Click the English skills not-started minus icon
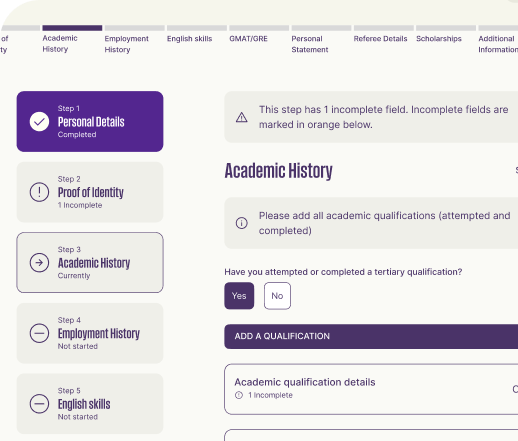 [39, 404]
